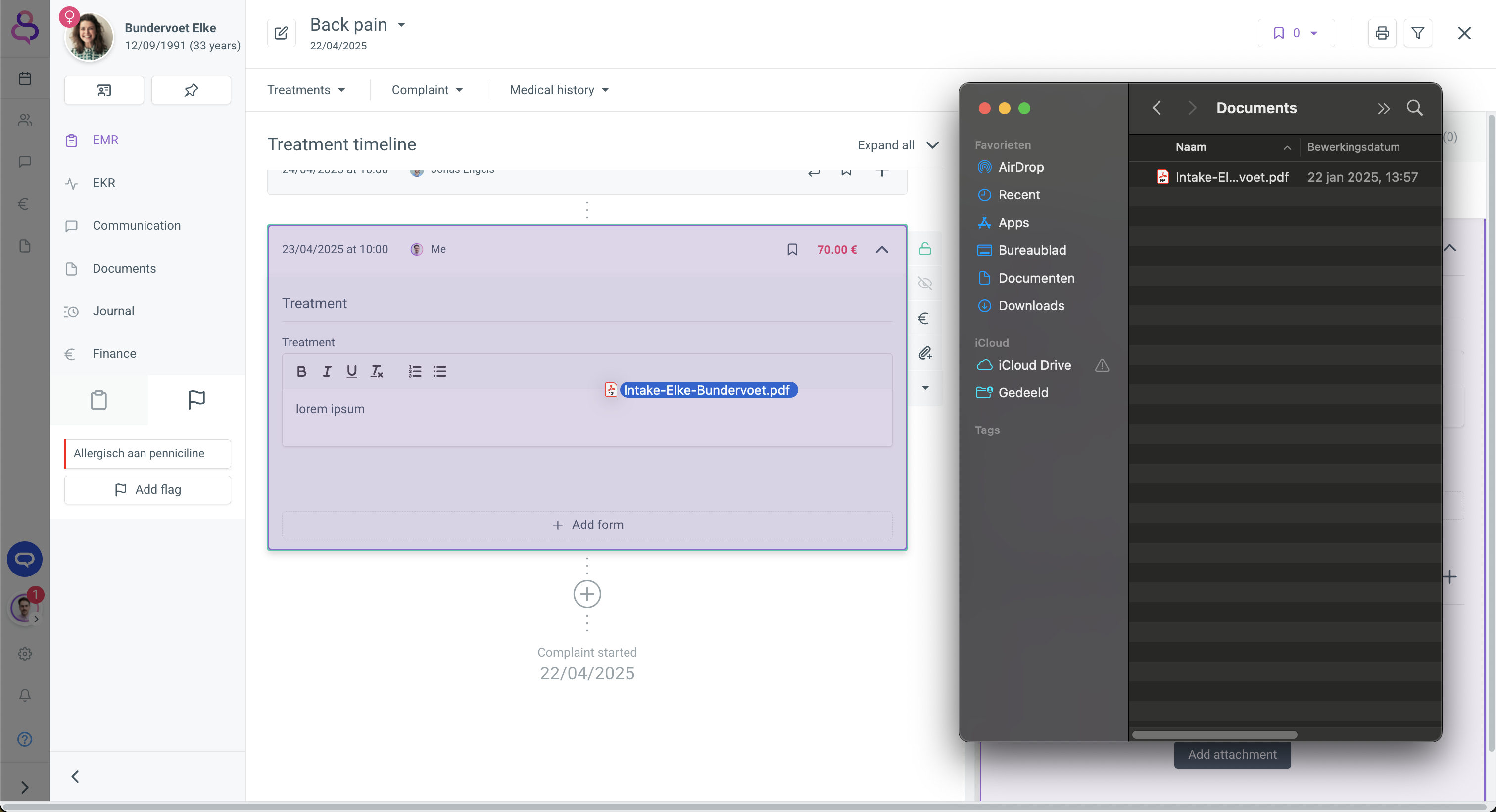Open the patients icon in left rail

(24, 120)
